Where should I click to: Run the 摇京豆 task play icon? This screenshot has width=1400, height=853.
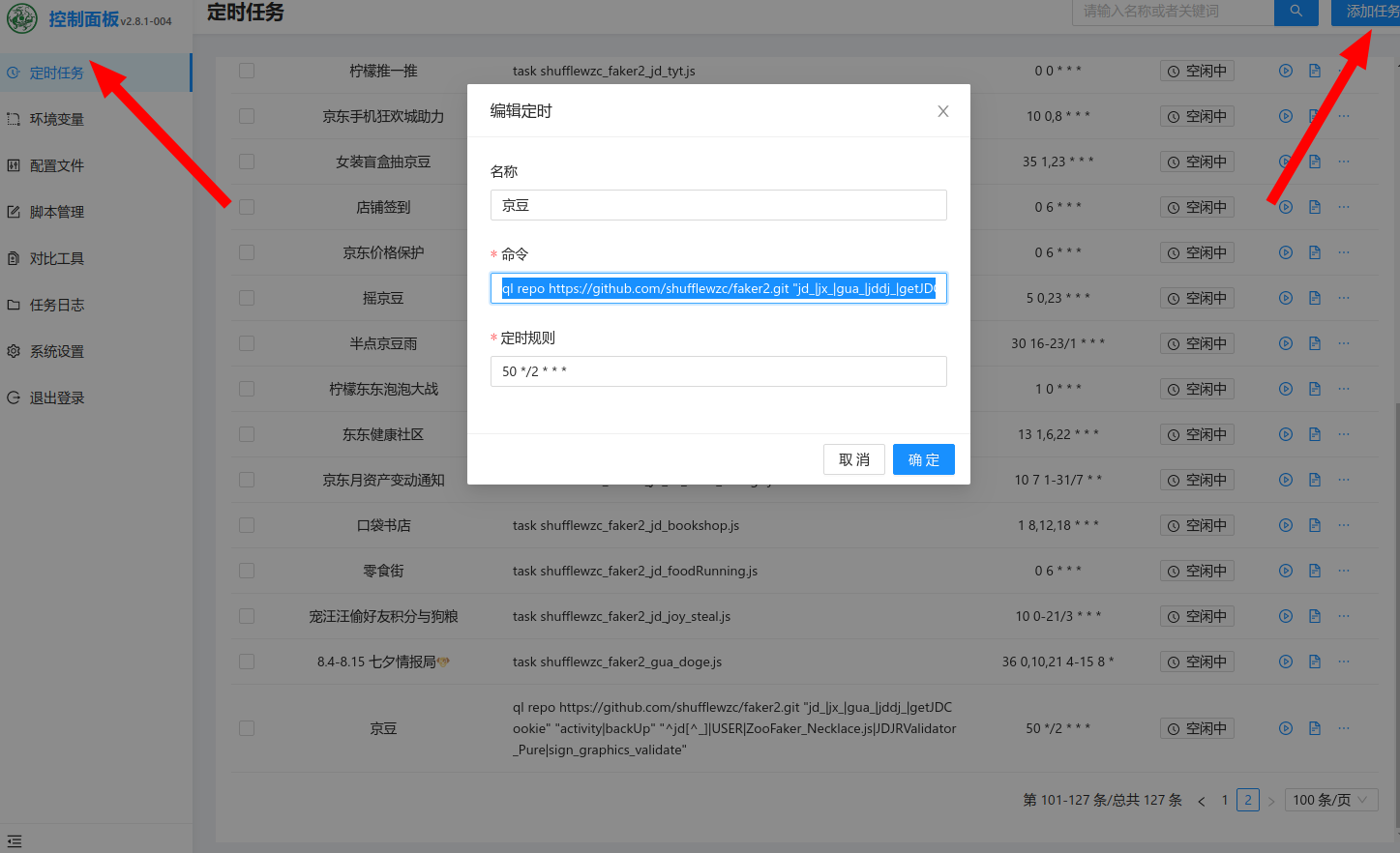[1286, 298]
